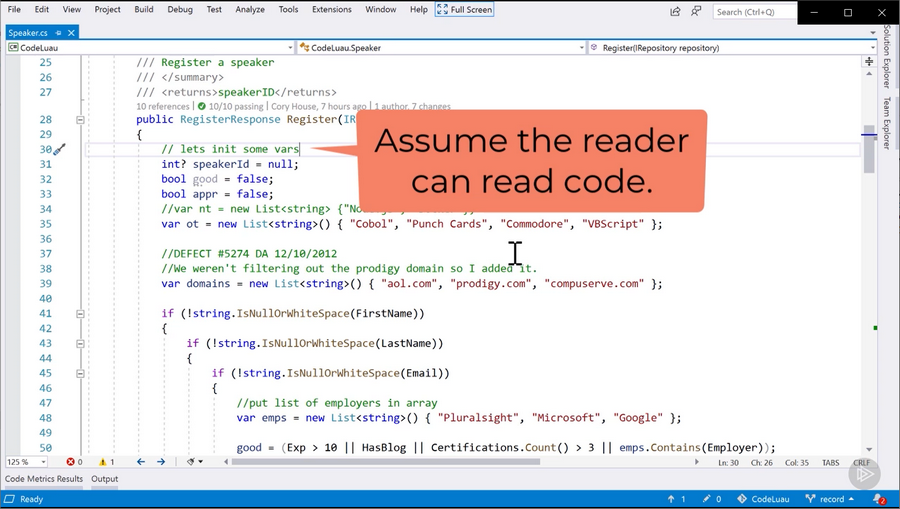Navigate forward with right arrow
900x509 pixels.
161,461
